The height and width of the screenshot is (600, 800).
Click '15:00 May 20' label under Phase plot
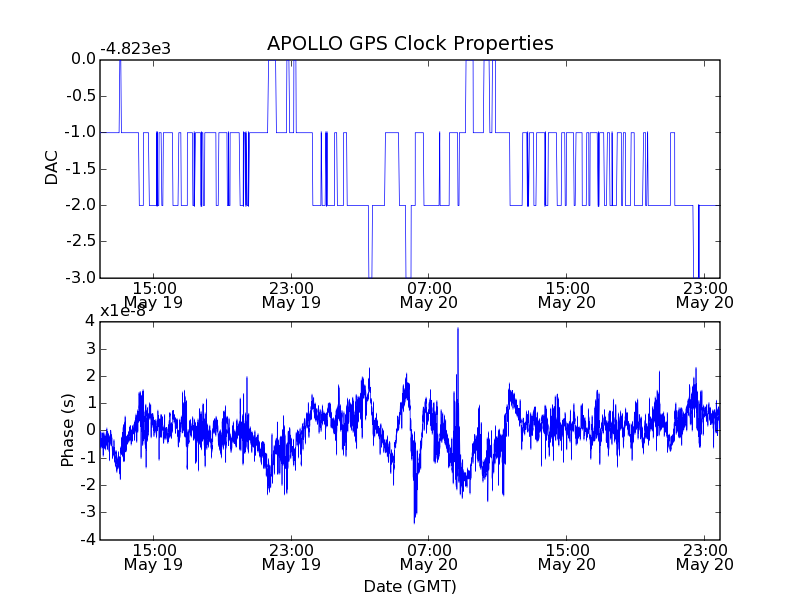coord(567,557)
